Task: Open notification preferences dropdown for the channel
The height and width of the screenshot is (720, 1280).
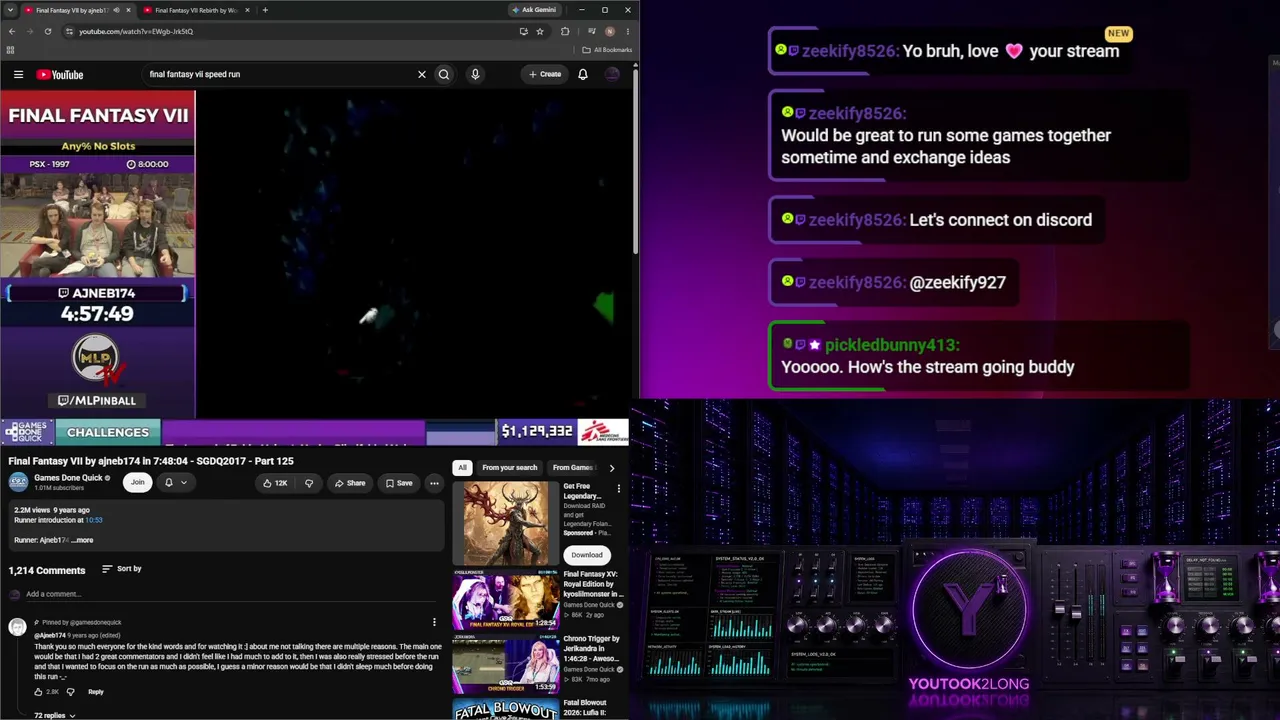Action: click(x=175, y=483)
